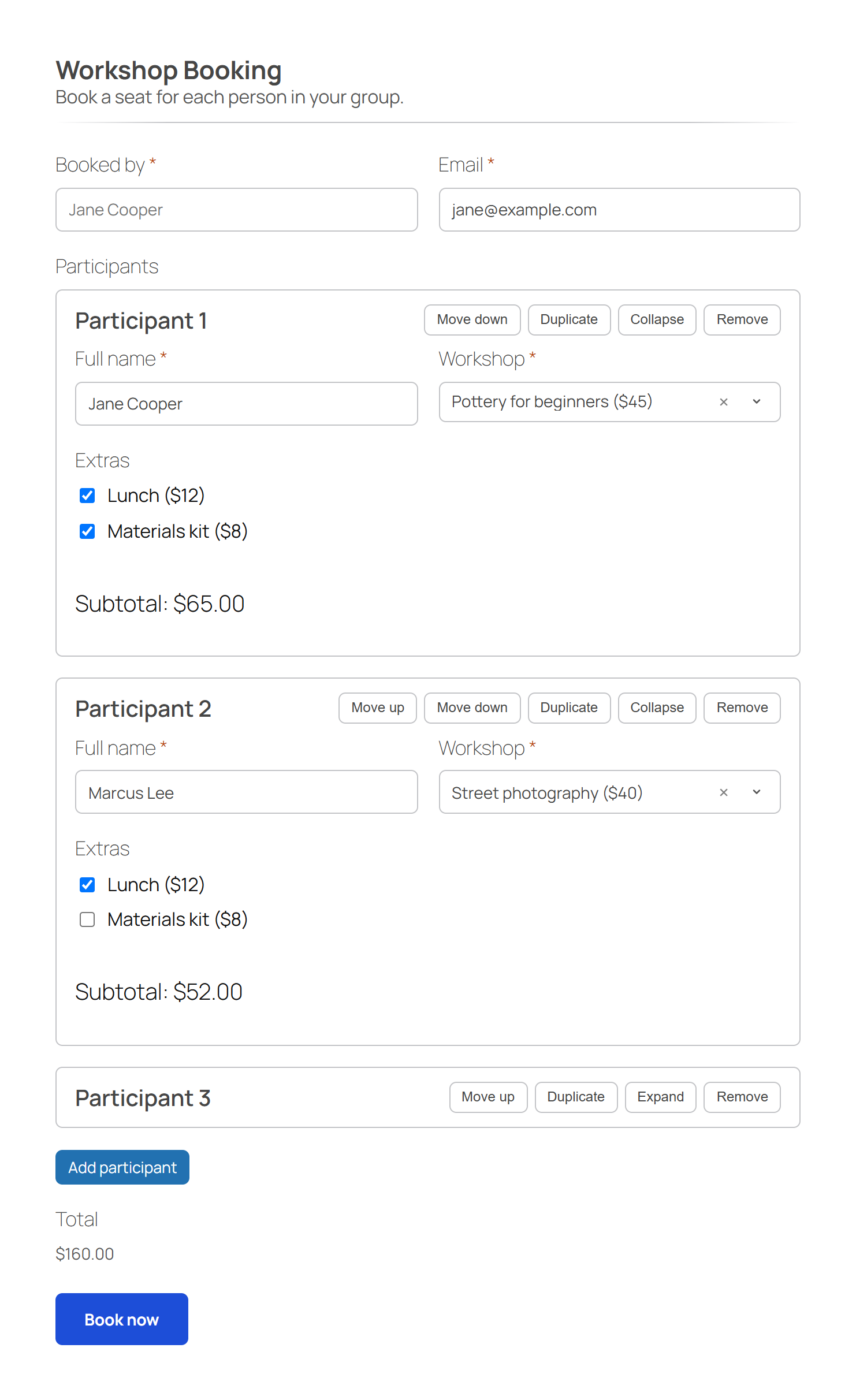The image size is (856, 1400).
Task: Uncheck Materials kit ($8) for Participant 1
Action: pos(87,531)
